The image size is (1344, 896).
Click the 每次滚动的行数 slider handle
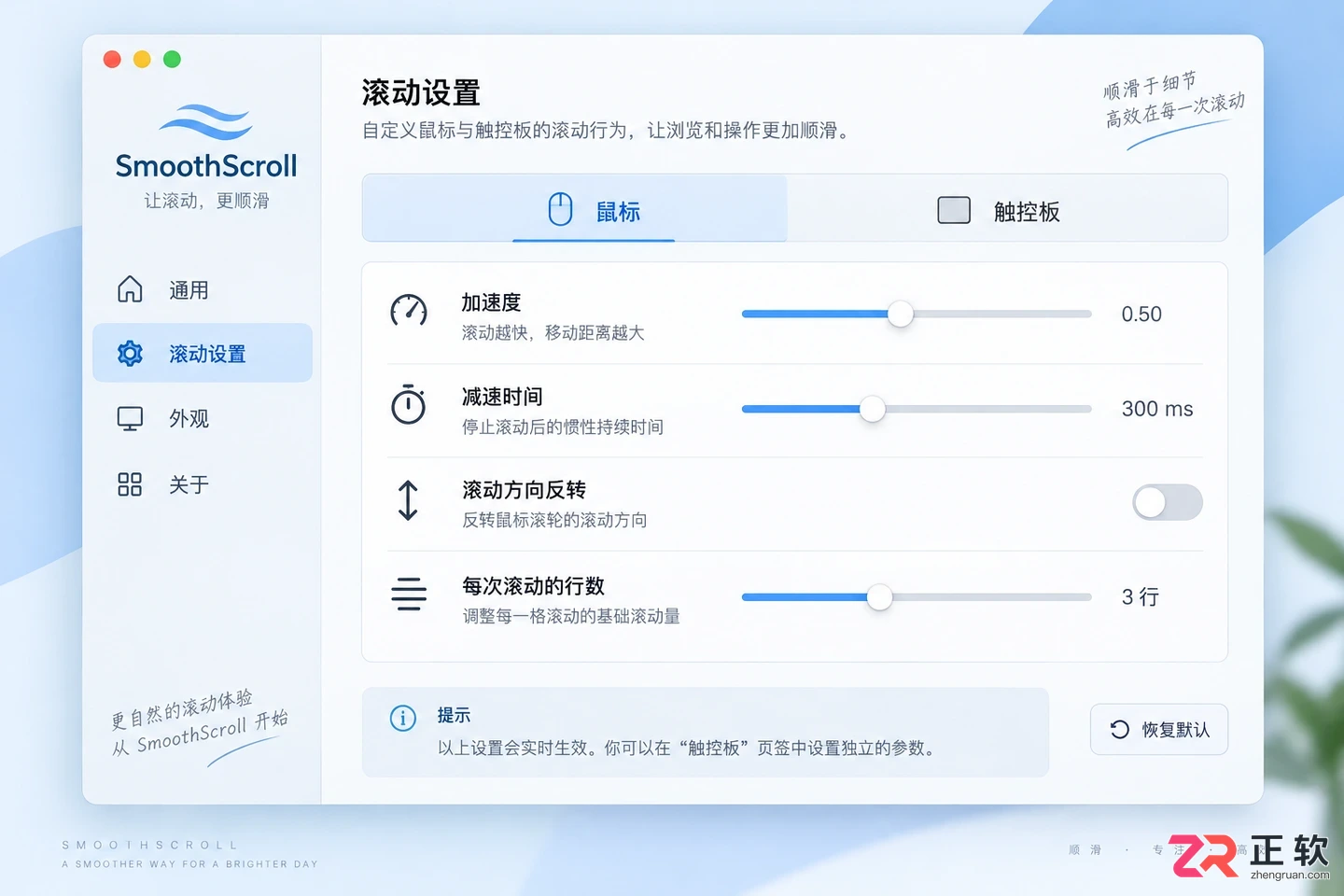click(x=879, y=597)
